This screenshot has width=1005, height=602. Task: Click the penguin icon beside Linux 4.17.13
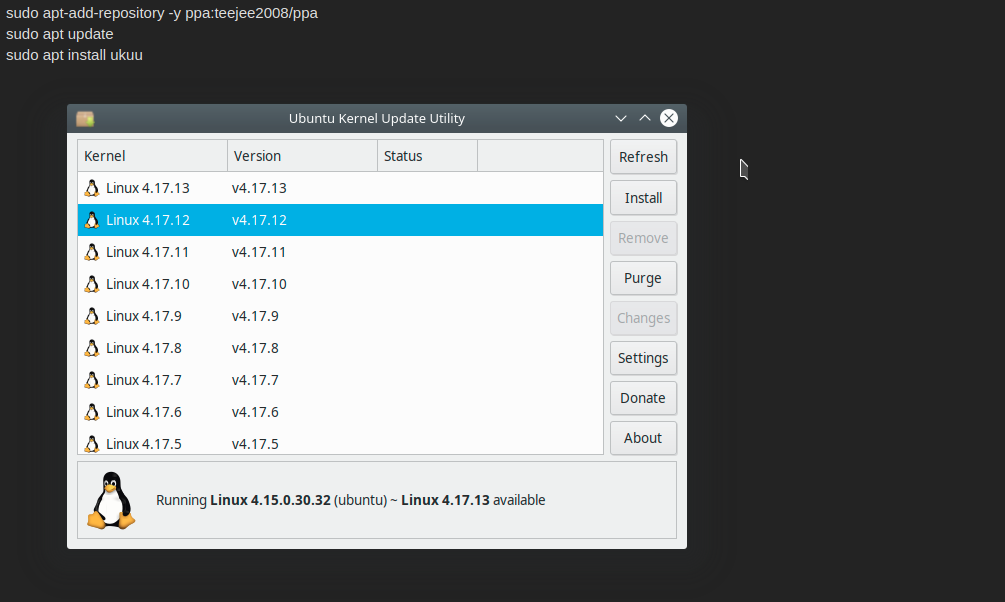[x=92, y=188]
